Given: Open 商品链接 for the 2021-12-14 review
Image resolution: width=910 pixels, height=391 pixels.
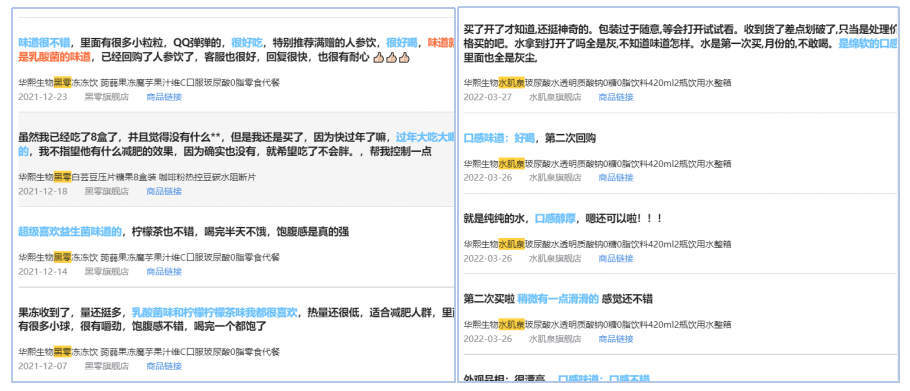Looking at the screenshot, I should 164,271.
